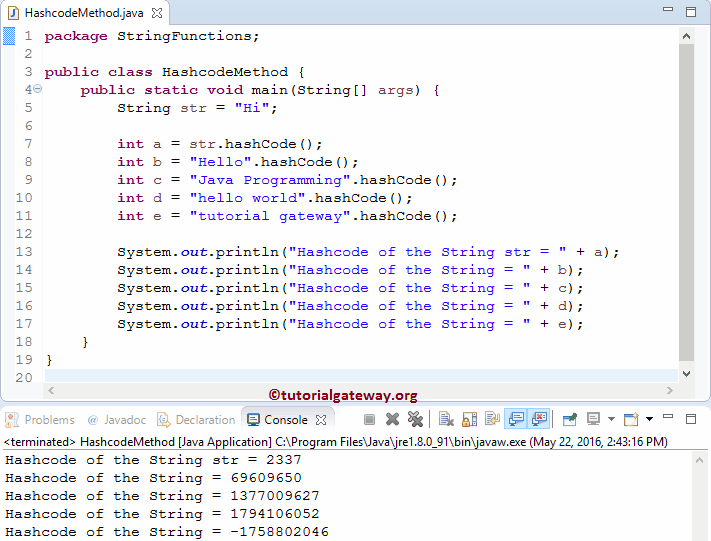Screen dimensions: 711x541
Task: Toggle Show Console on standard output change
Action: [516, 419]
